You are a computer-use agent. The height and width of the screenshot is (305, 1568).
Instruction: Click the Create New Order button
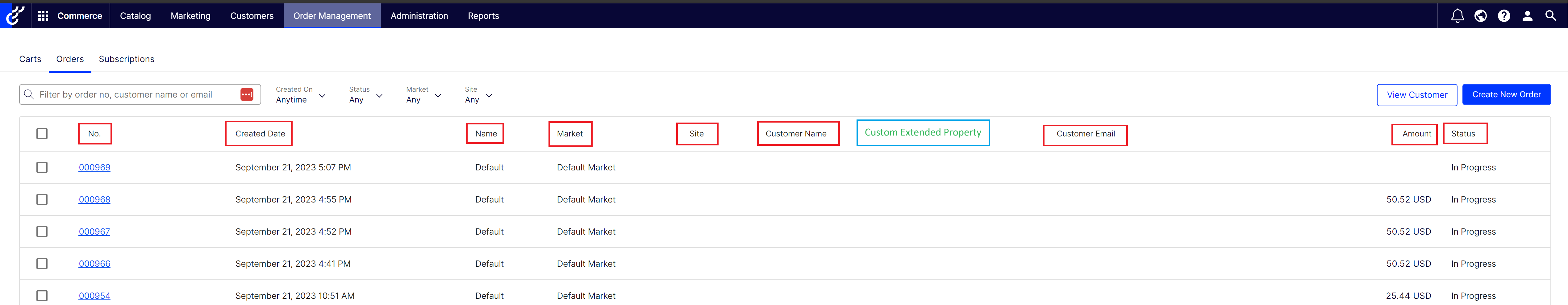pyautogui.click(x=1506, y=94)
